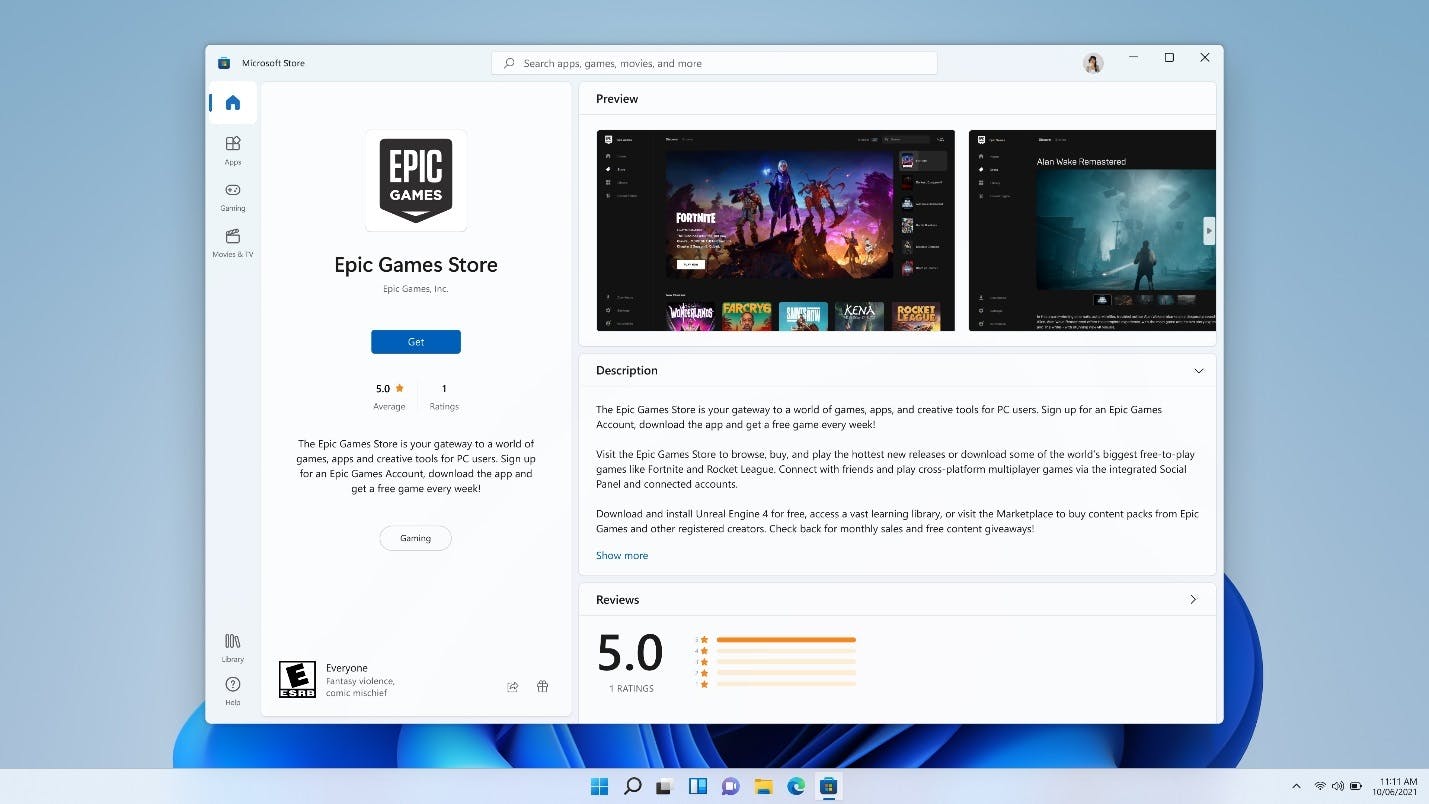This screenshot has height=804, width=1429.
Task: Click the Store search field
Action: pyautogui.click(x=713, y=62)
